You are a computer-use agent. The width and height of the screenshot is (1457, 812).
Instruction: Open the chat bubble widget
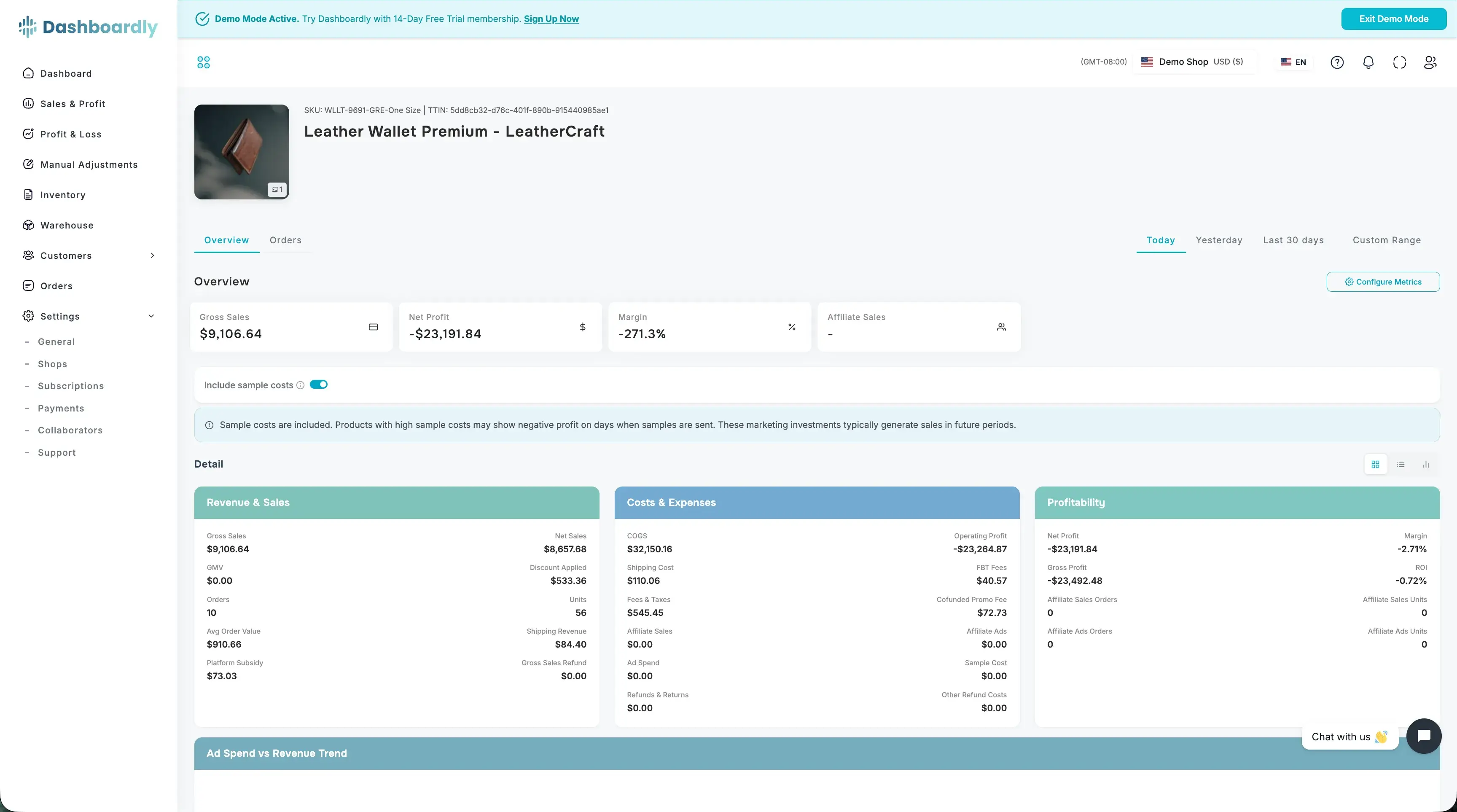1423,736
